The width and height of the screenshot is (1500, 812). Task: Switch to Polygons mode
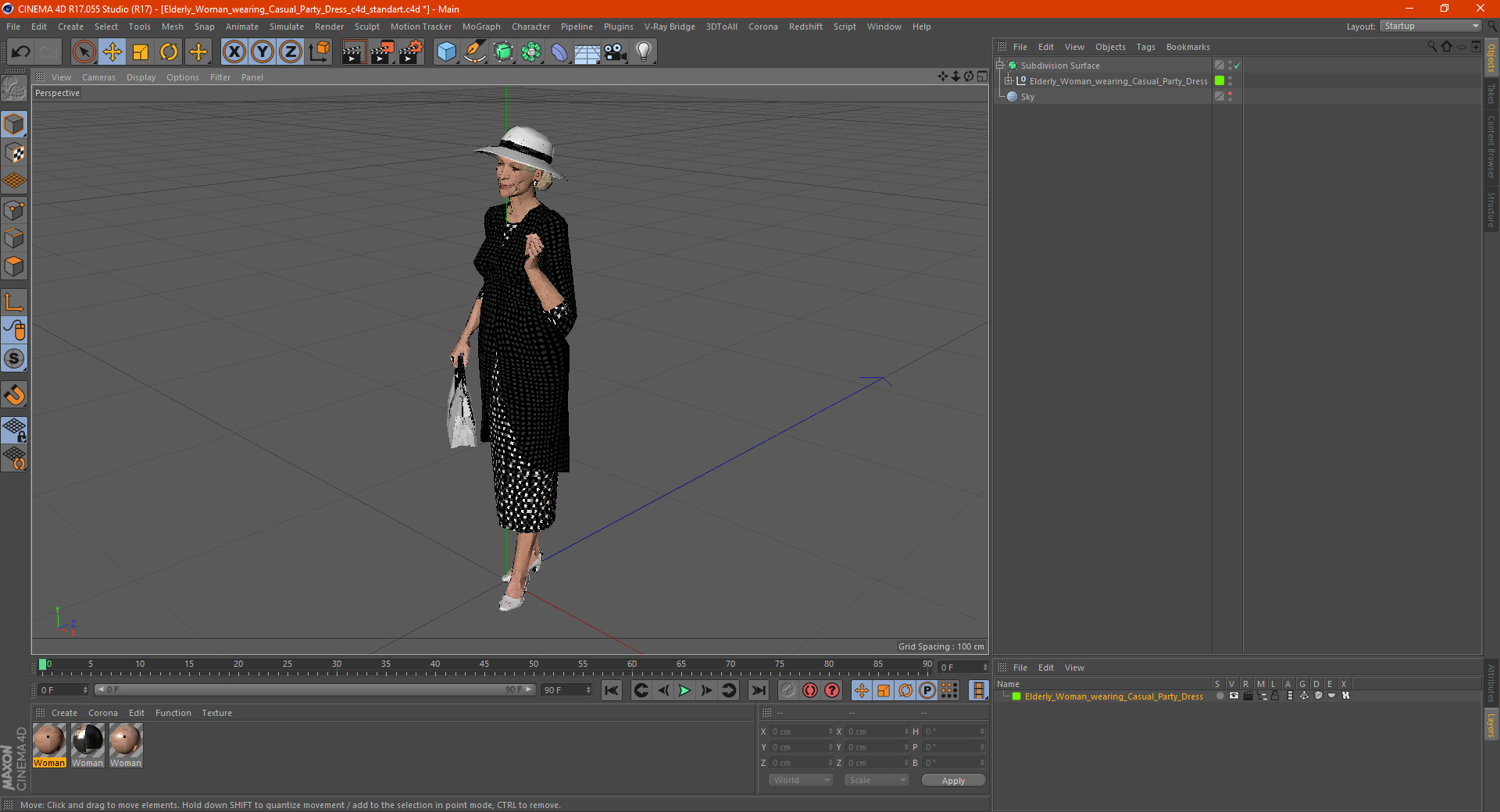(14, 266)
